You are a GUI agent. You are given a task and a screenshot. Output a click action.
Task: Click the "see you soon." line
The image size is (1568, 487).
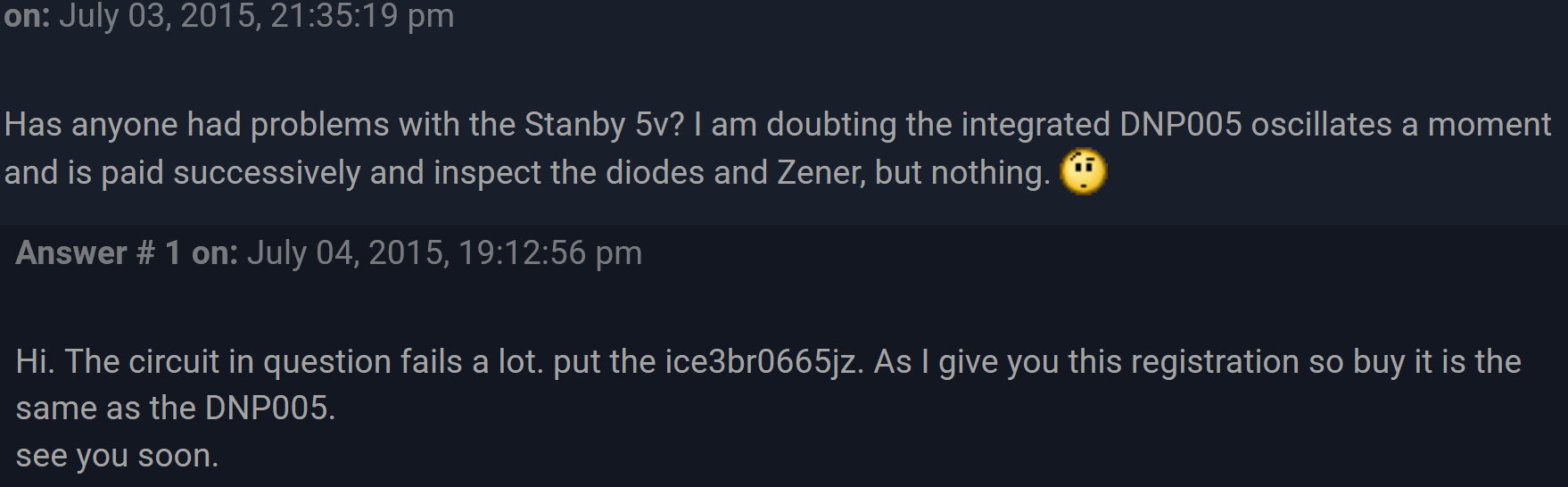click(117, 456)
